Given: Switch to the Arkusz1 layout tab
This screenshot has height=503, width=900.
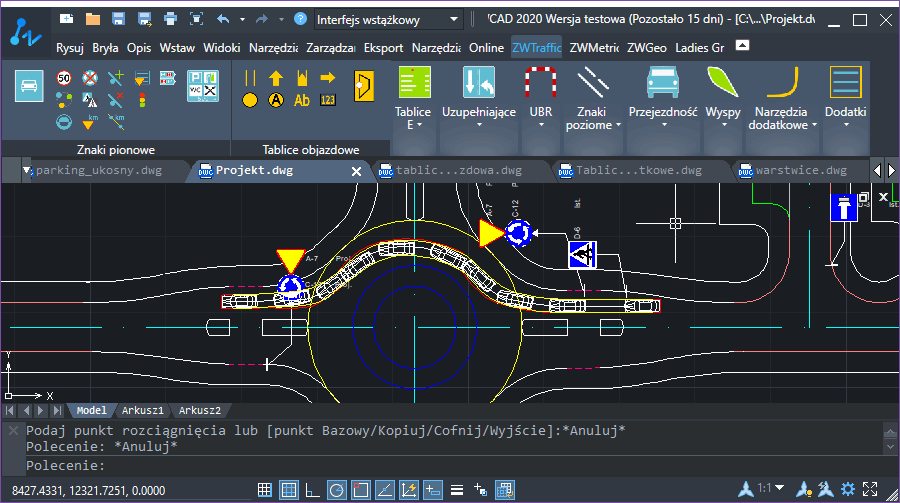Looking at the screenshot, I should (142, 411).
